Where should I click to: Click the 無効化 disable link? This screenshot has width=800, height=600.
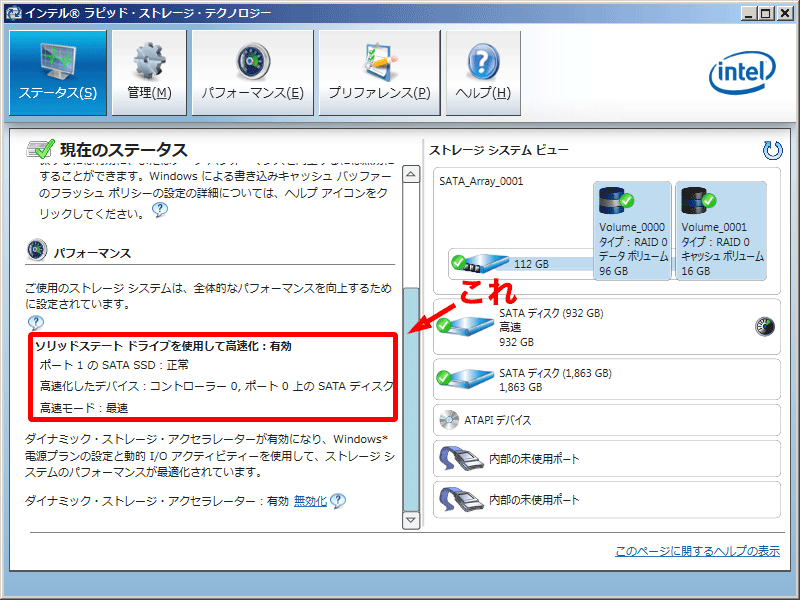(310, 501)
